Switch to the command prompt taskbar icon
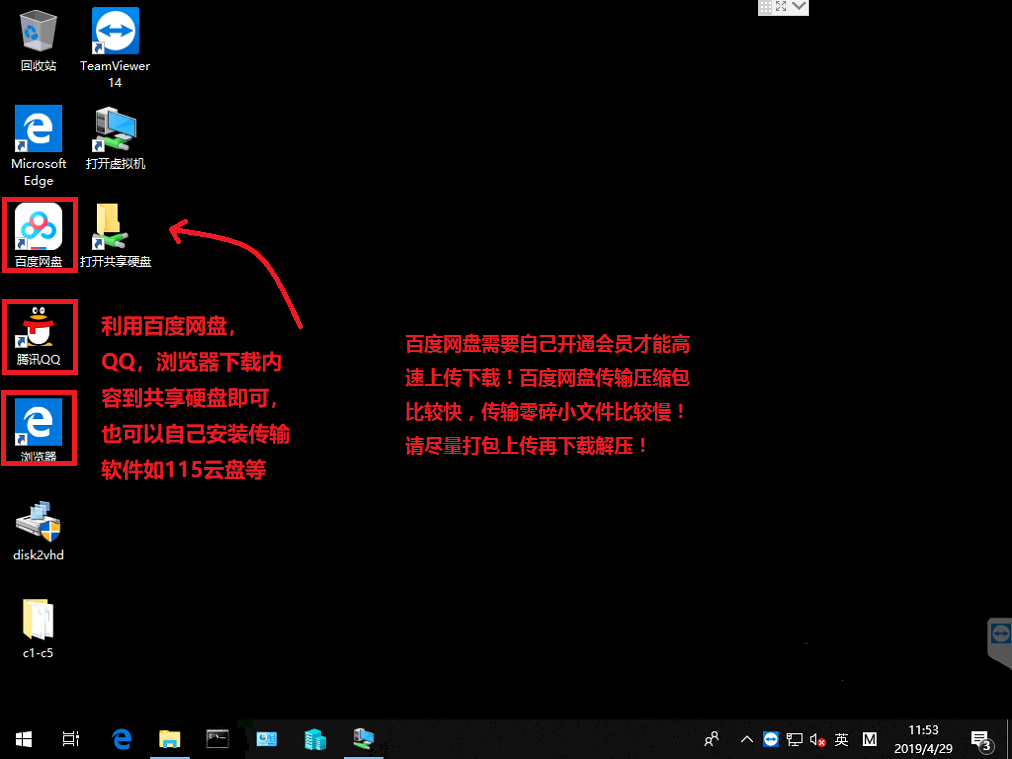Viewport: 1012px width, 759px height. coord(218,739)
